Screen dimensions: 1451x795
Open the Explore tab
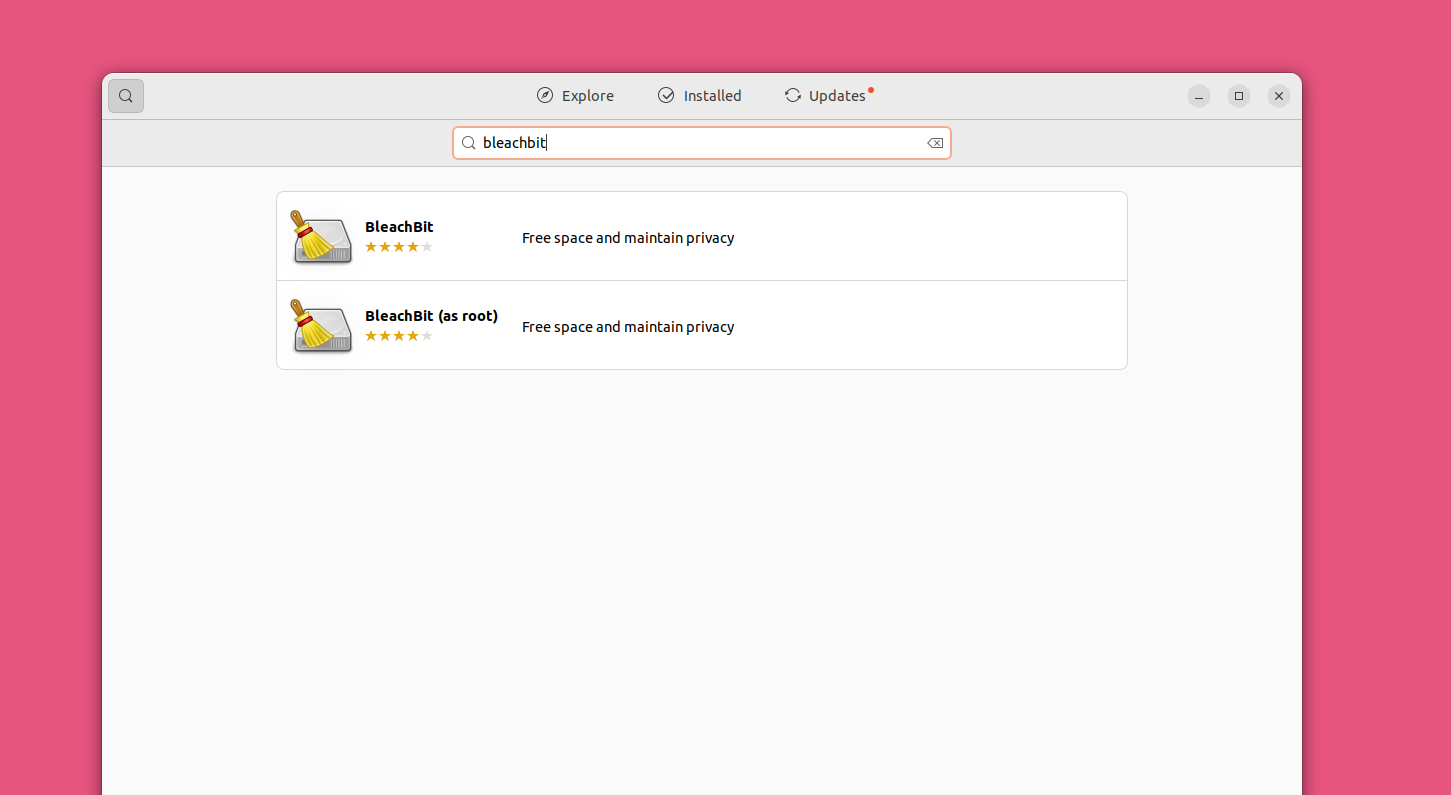coord(575,96)
